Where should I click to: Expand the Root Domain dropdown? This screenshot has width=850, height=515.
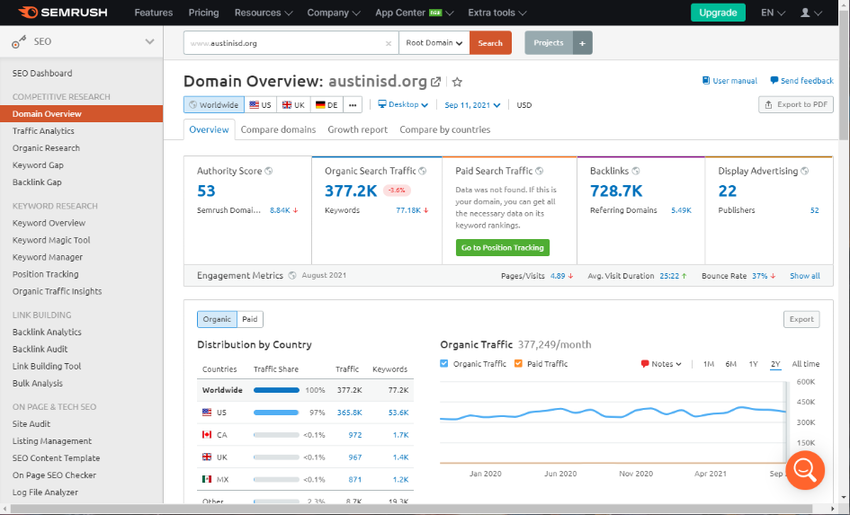(x=434, y=43)
